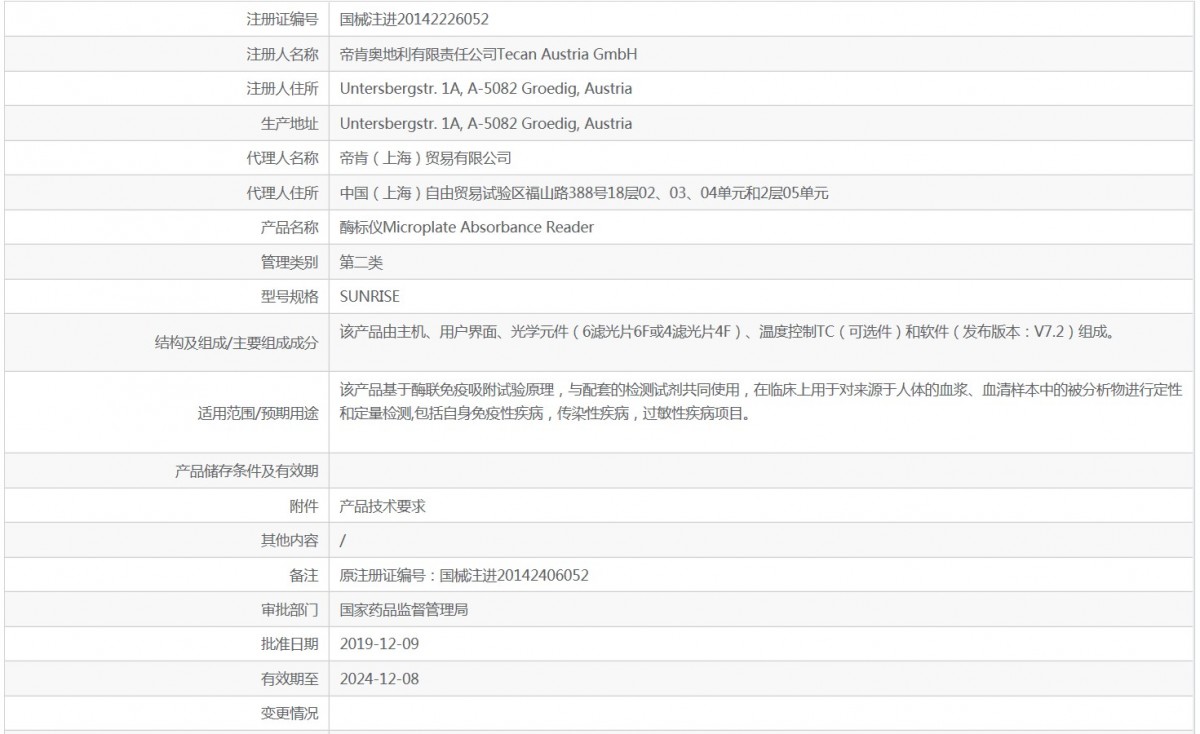Click the 产品名称 label
The width and height of the screenshot is (1200, 734).
pyautogui.click(x=289, y=227)
